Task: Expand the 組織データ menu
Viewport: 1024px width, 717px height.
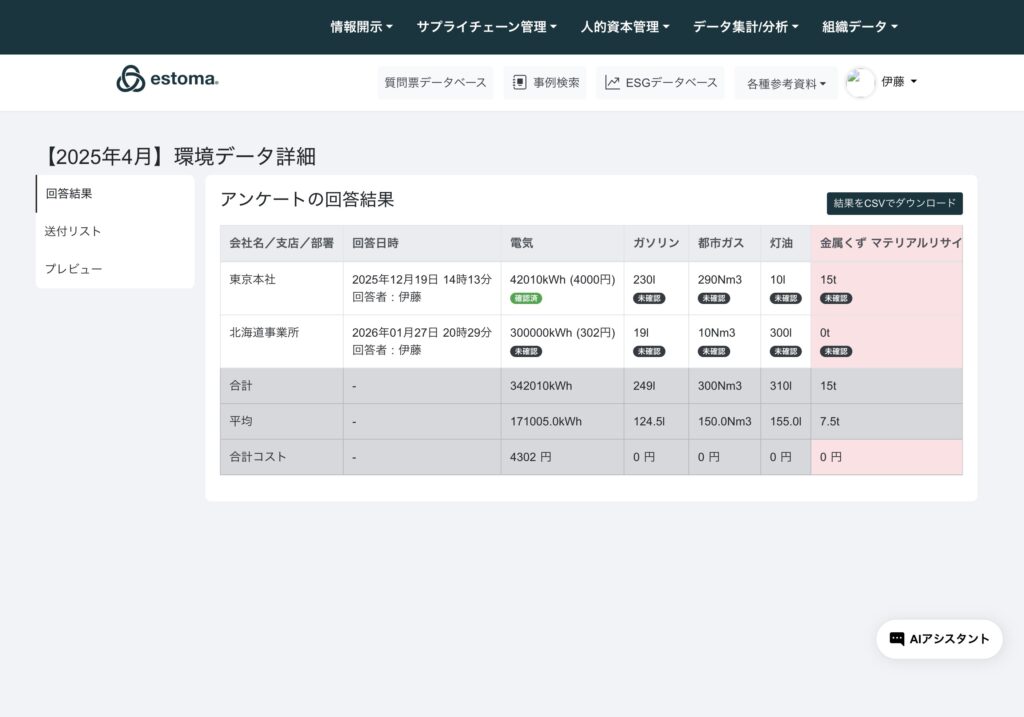Action: 859,27
